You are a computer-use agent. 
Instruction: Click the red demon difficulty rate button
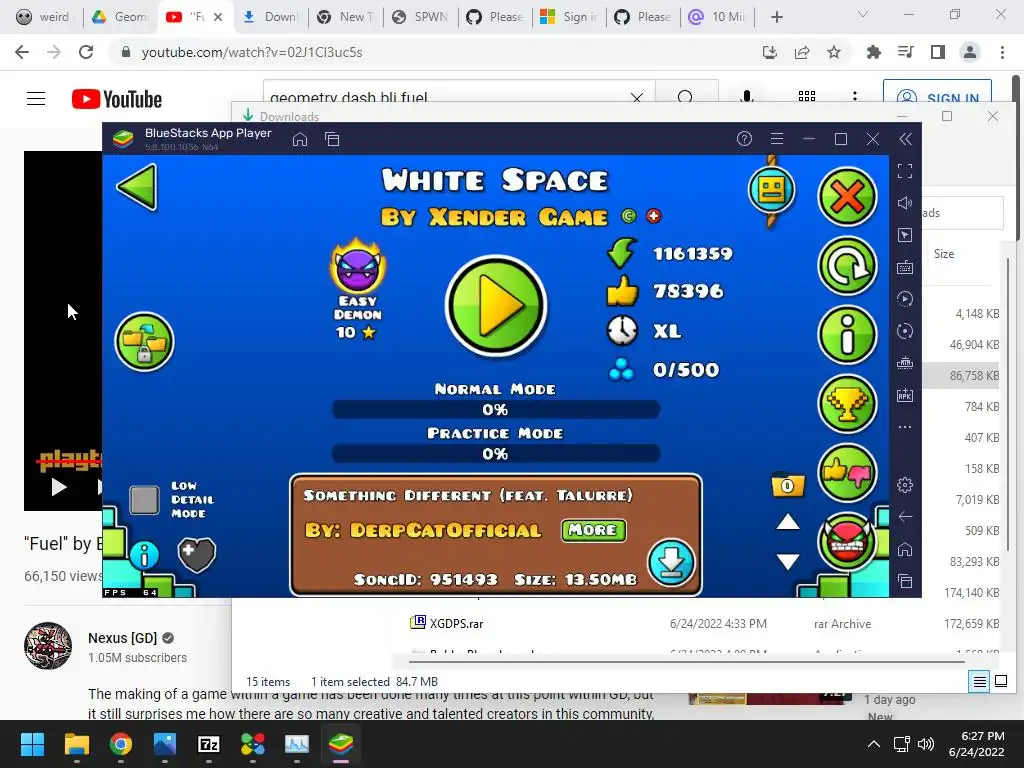pos(847,543)
